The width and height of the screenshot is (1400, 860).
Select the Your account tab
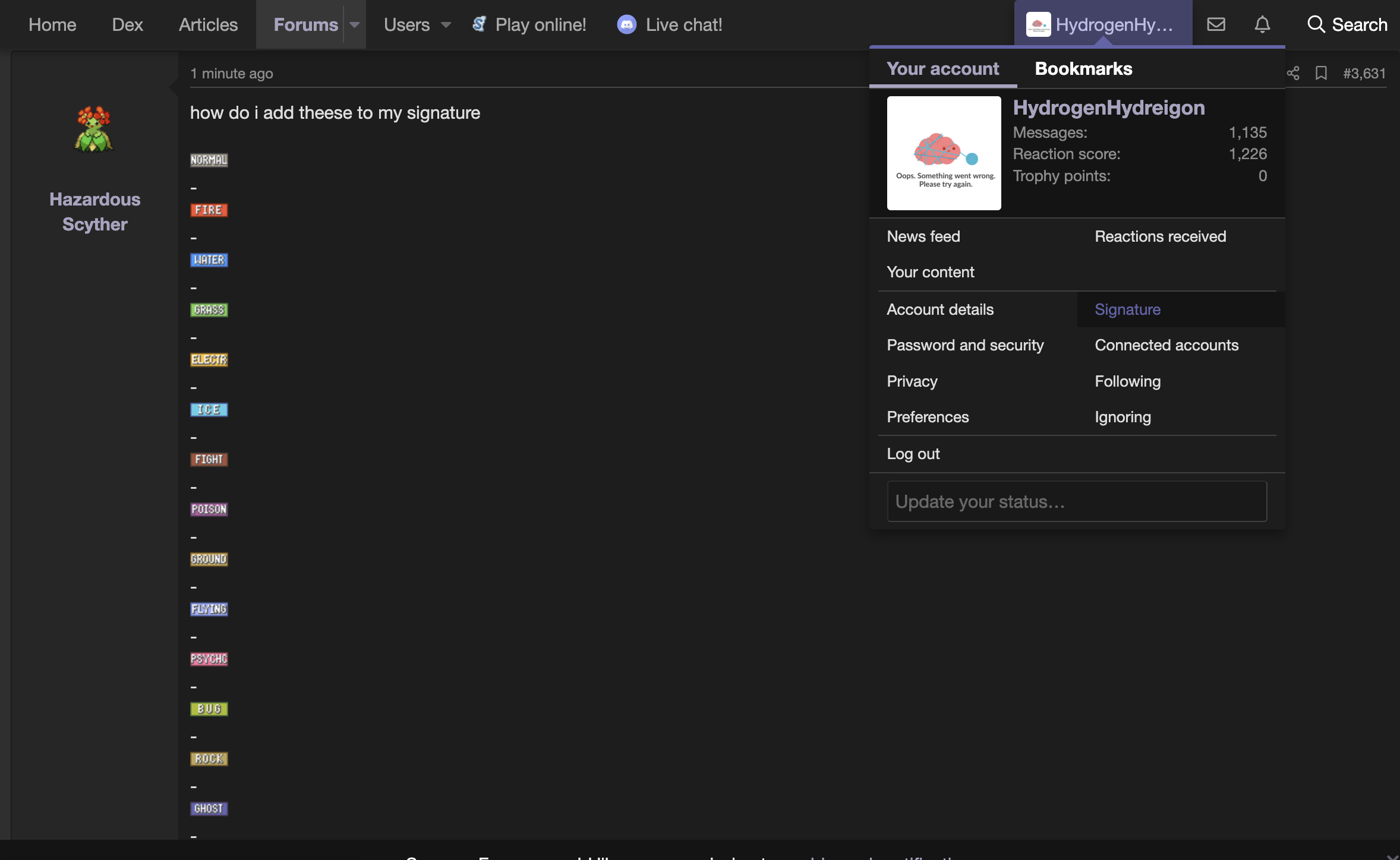(x=942, y=69)
